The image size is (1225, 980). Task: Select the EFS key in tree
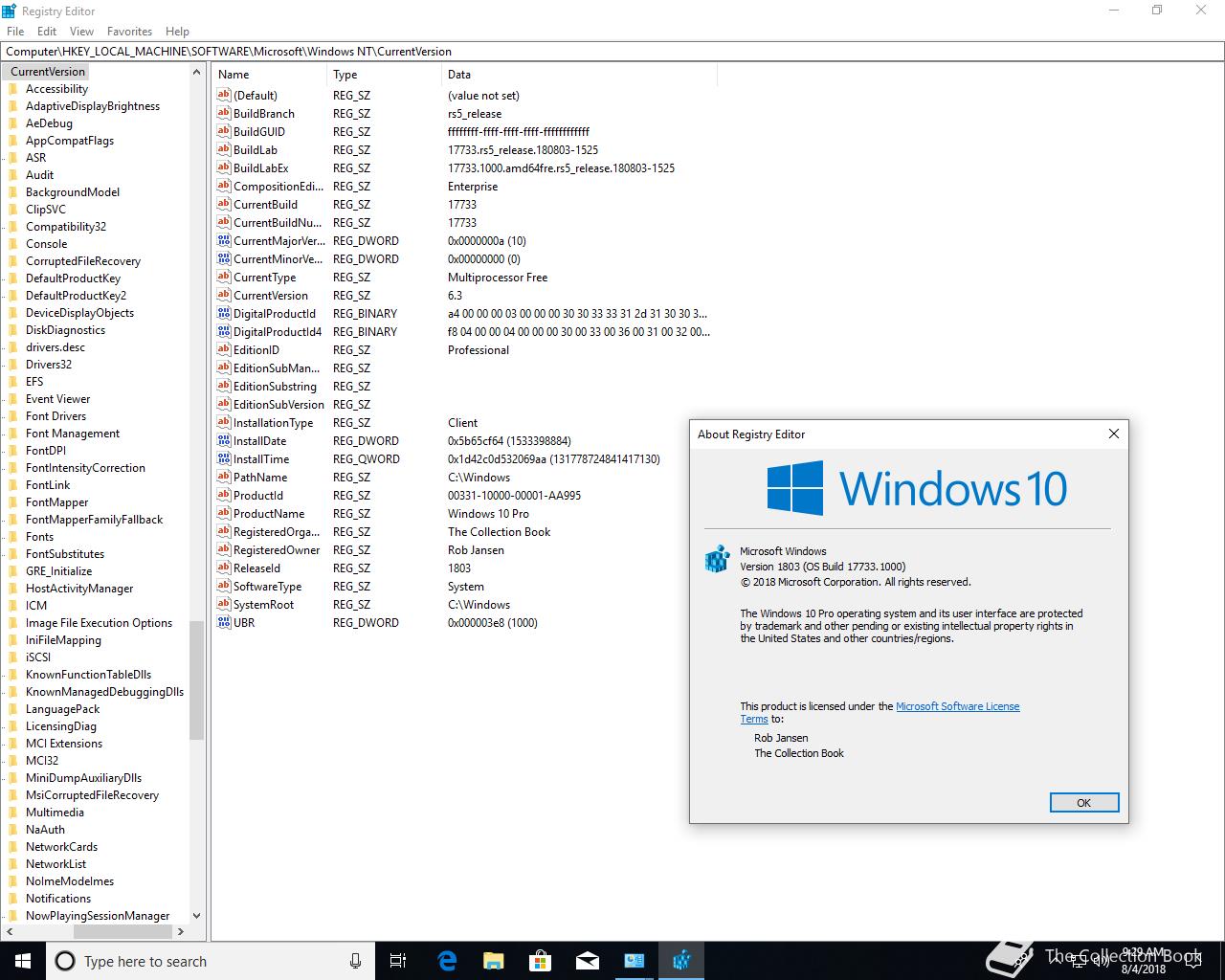pyautogui.click(x=34, y=382)
